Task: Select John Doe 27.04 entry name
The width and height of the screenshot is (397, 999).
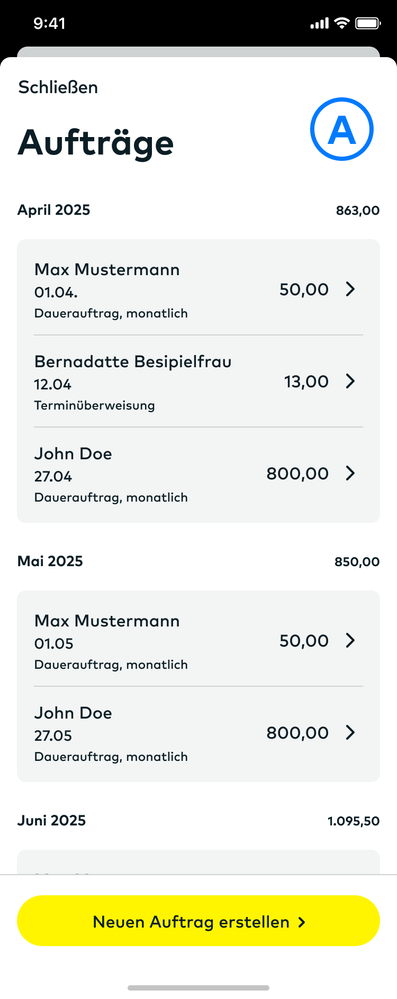Action: (73, 454)
